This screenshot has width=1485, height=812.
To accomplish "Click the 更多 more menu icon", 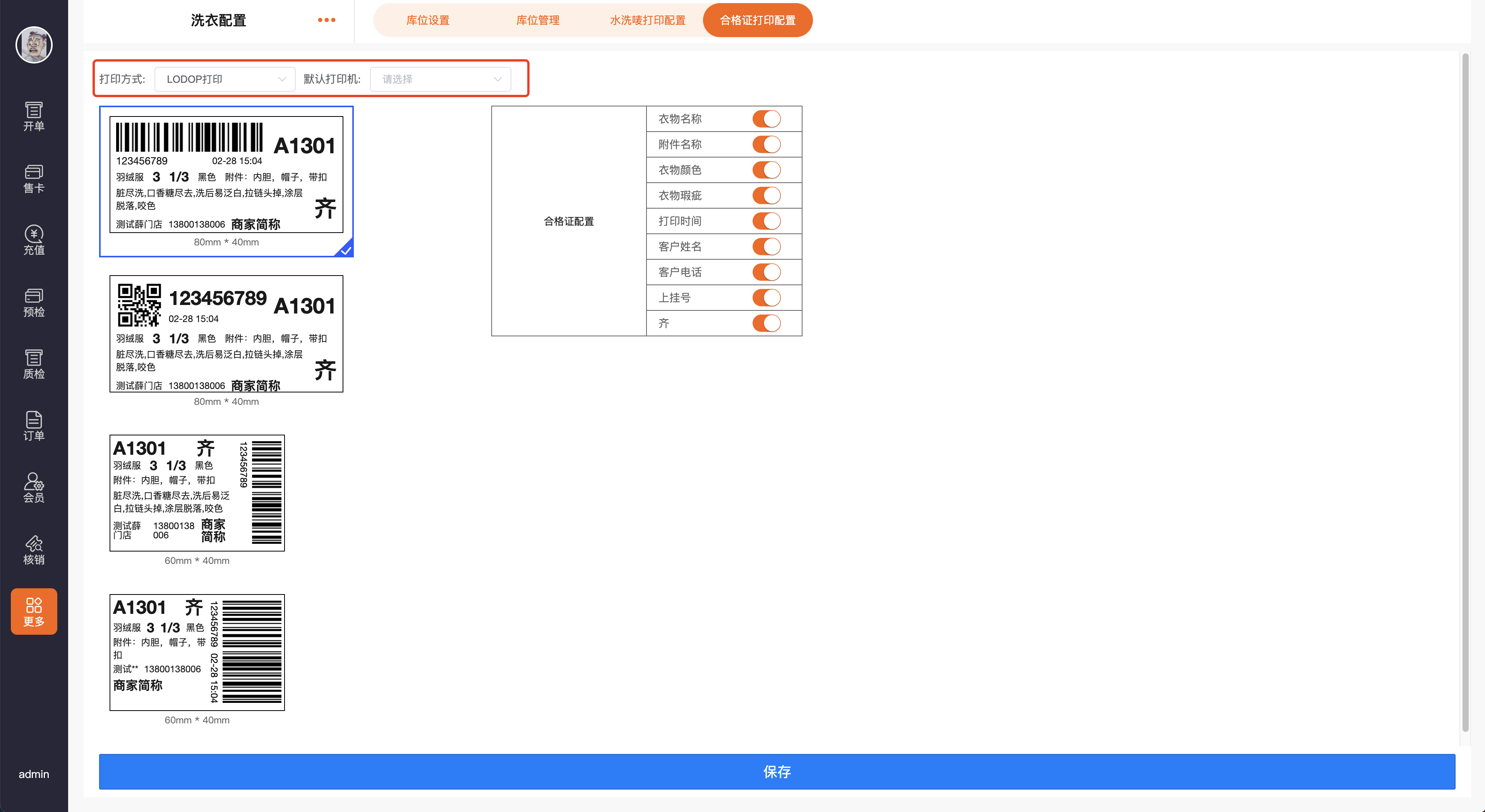I will [33, 612].
